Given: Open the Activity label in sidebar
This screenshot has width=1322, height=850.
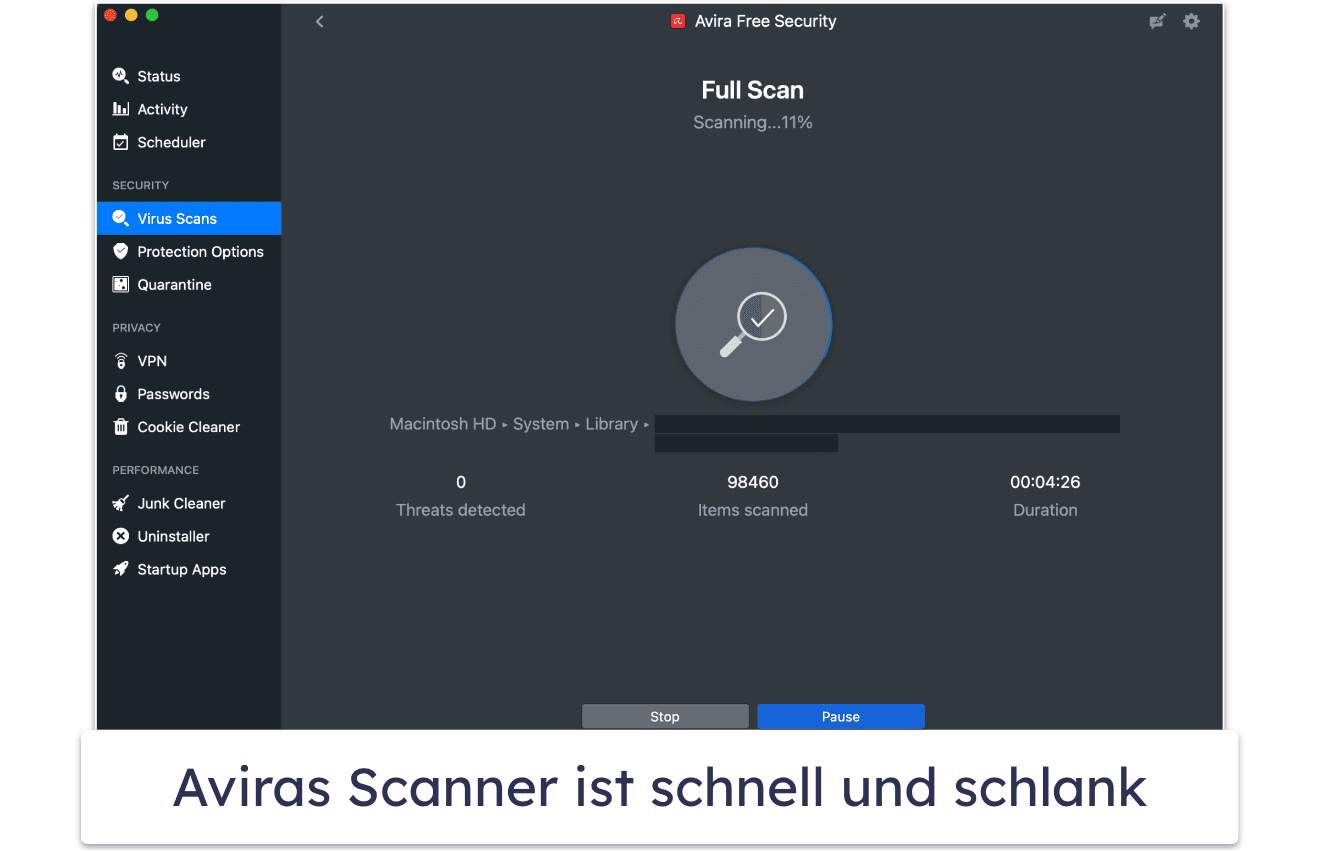Looking at the screenshot, I should click(x=162, y=109).
